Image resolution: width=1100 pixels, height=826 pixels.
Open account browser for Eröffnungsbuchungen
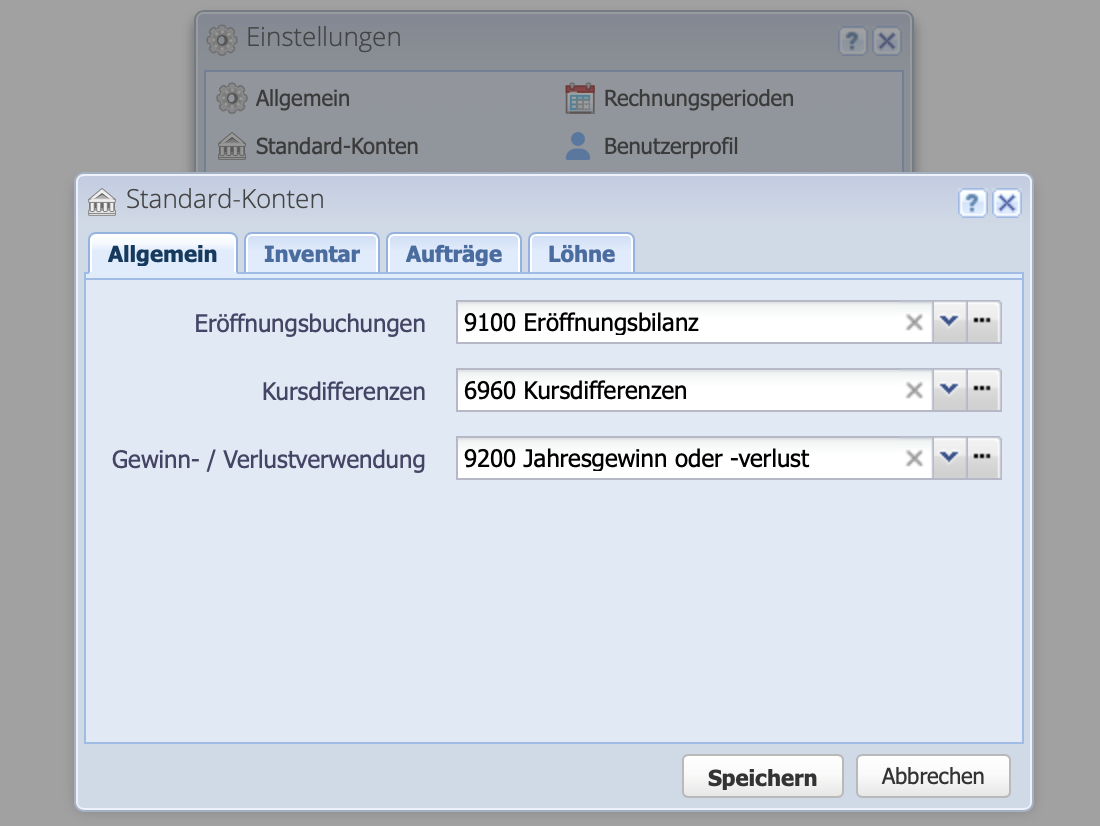coord(983,322)
